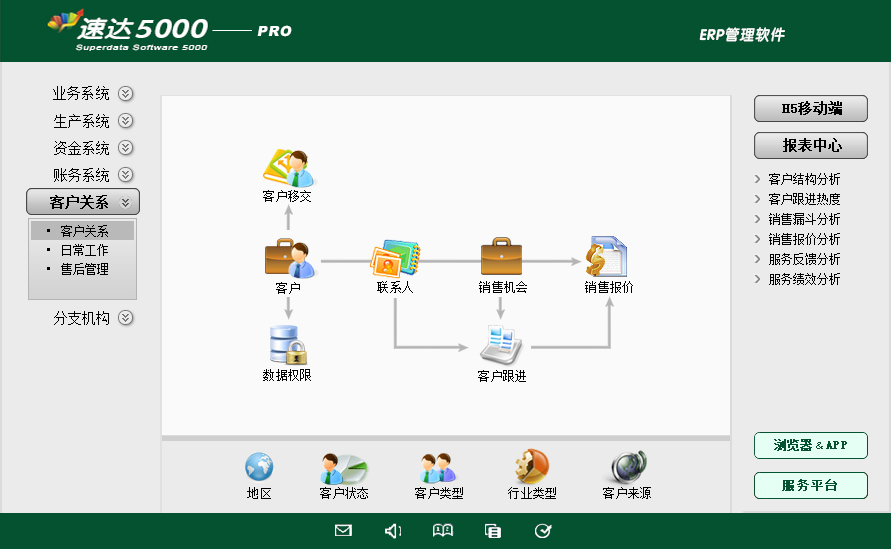The image size is (891, 549).
Task: Open the 分支机构 menu
Action: (x=81, y=318)
